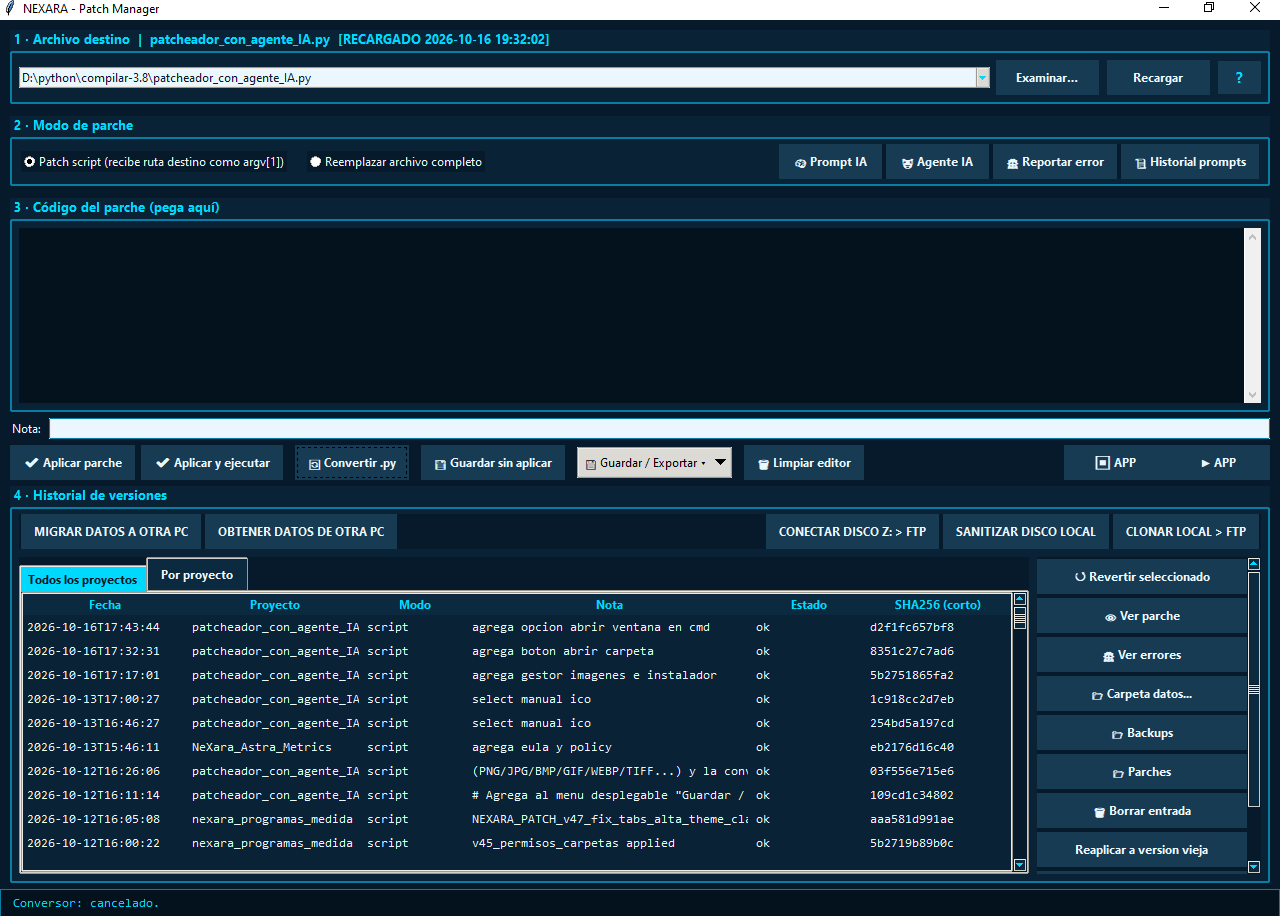This screenshot has width=1280, height=916.
Task: Click stop APP button
Action: coord(1116,463)
